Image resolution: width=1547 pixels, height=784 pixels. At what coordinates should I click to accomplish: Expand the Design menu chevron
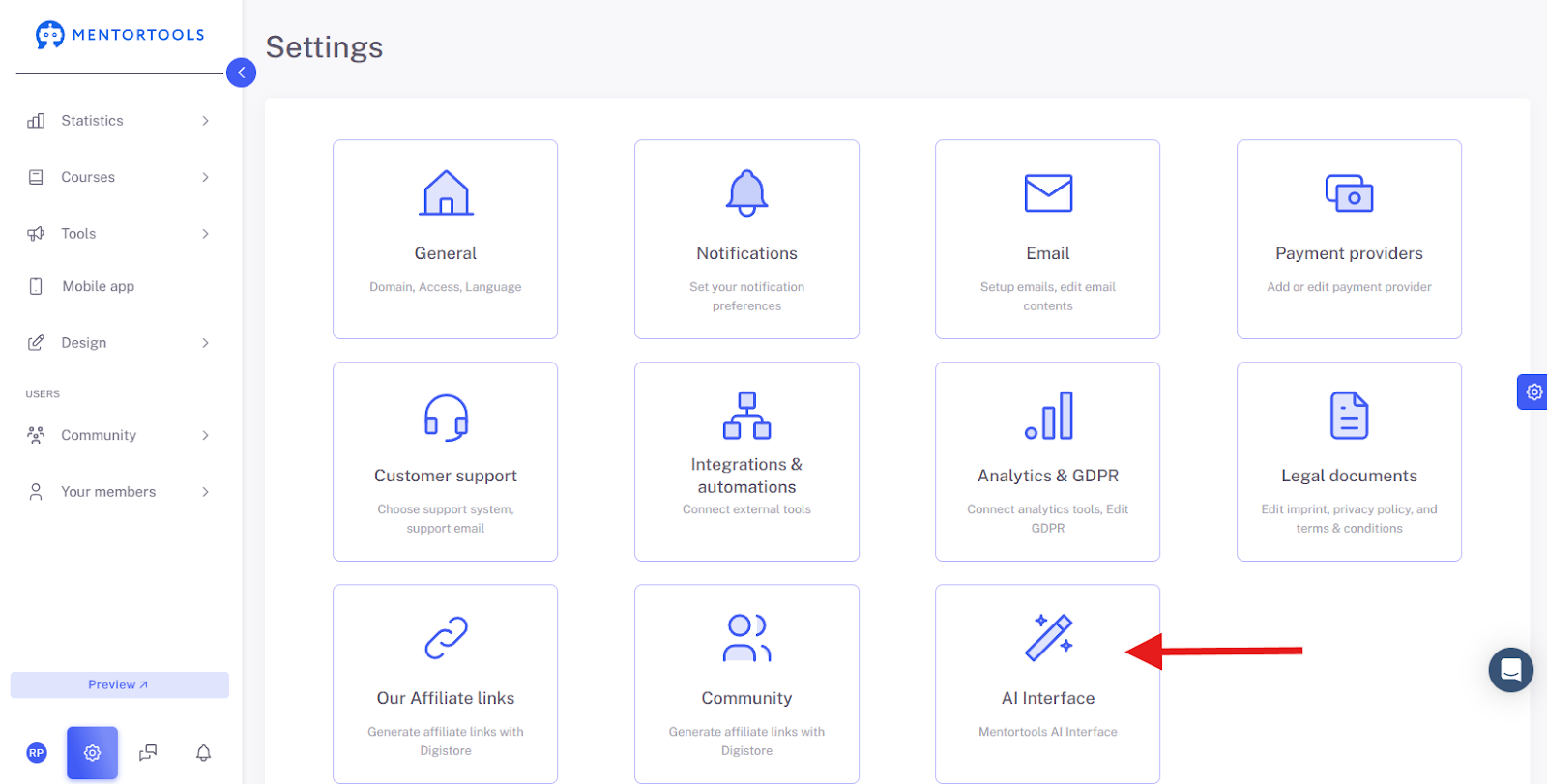205,343
